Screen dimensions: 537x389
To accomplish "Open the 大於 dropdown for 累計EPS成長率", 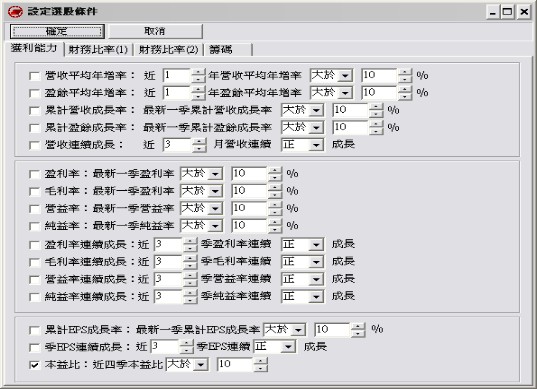I will (x=284, y=330).
